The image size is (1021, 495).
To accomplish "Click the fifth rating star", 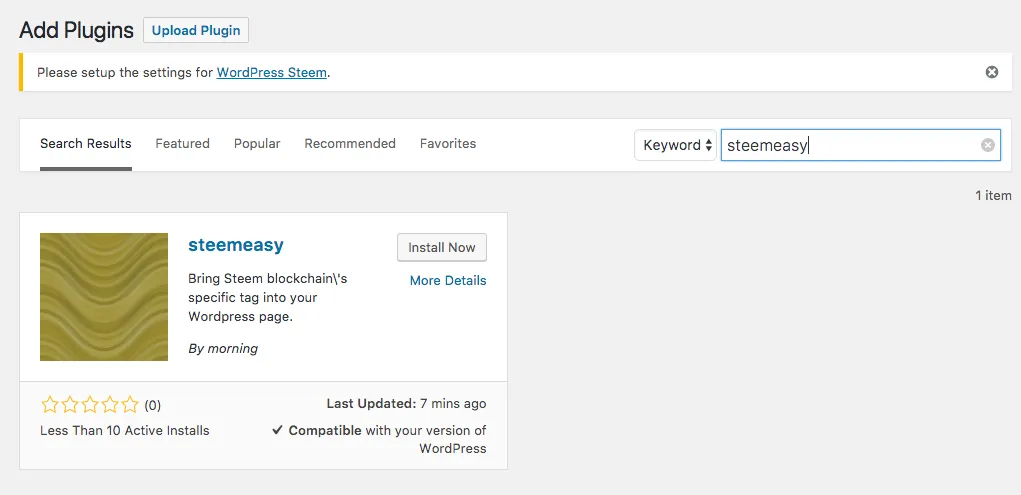I will (x=129, y=405).
